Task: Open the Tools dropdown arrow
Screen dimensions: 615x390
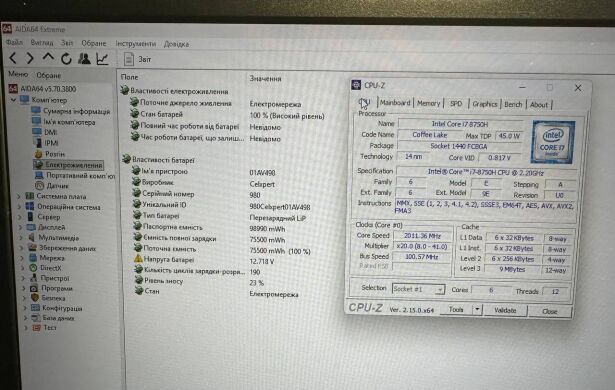Action: pyautogui.click(x=477, y=310)
